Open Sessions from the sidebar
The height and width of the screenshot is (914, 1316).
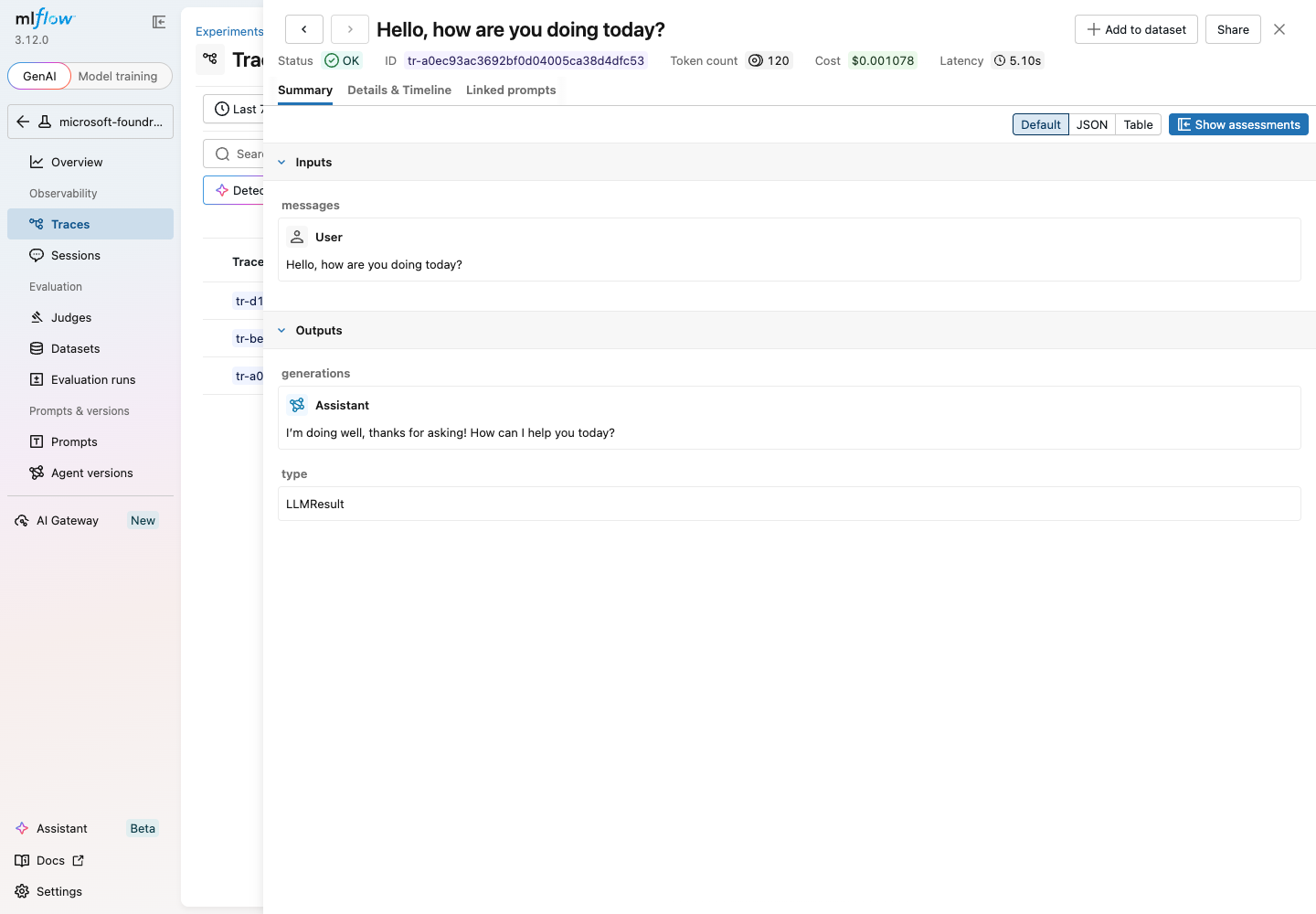(x=90, y=255)
